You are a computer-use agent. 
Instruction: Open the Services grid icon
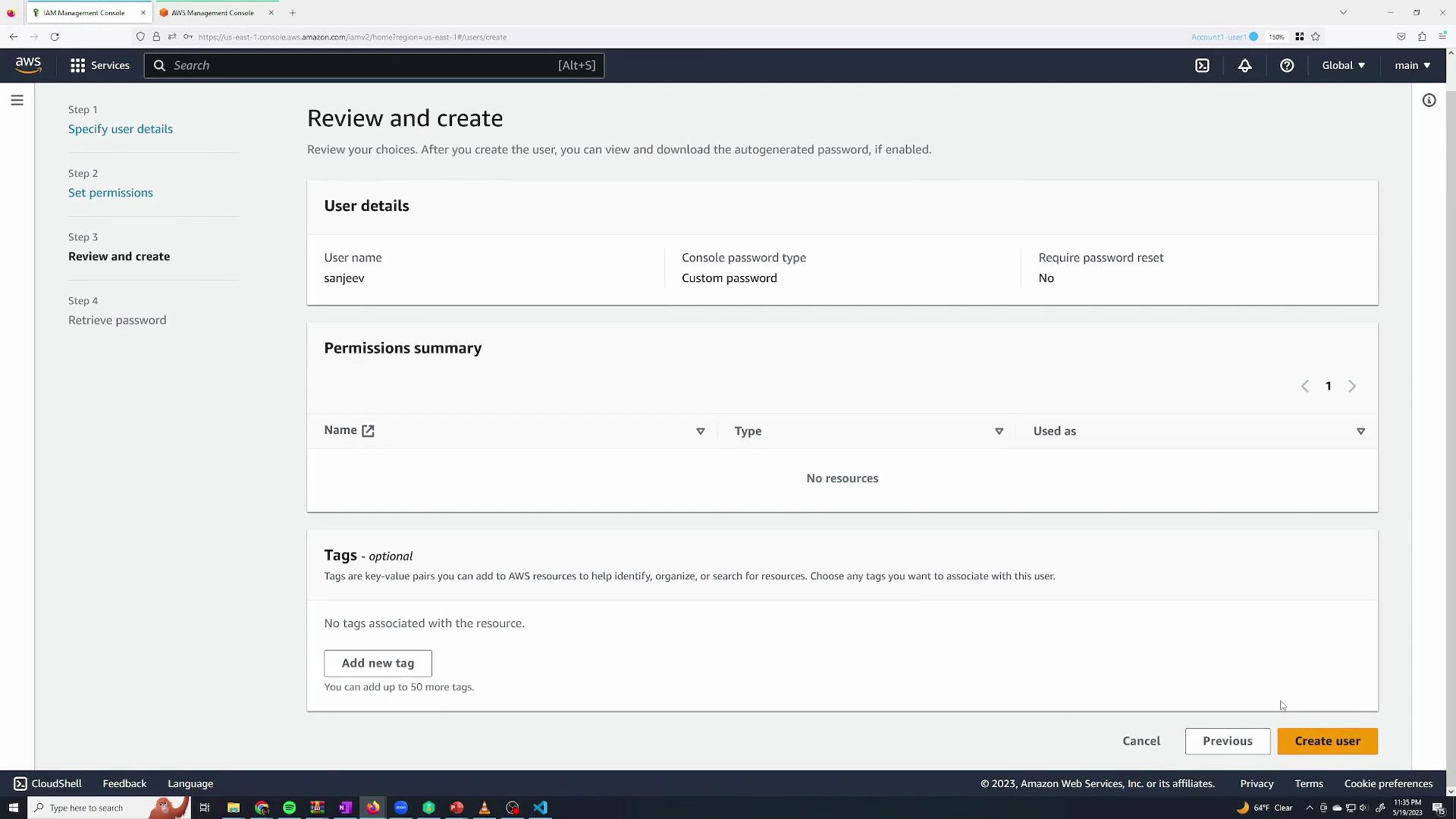click(77, 65)
